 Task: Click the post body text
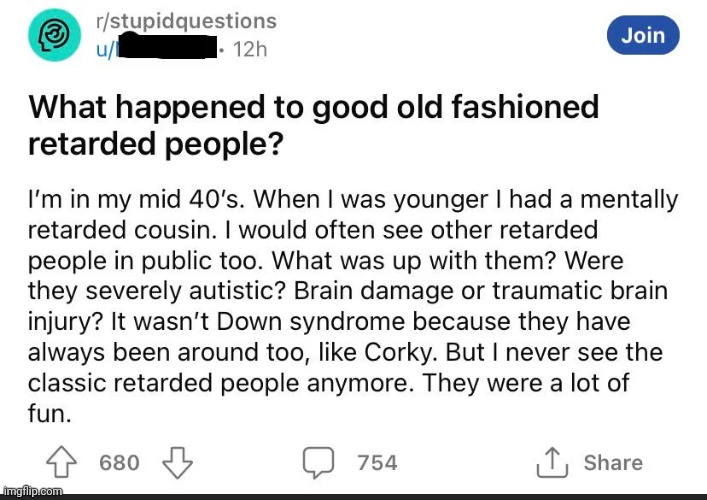(353, 307)
